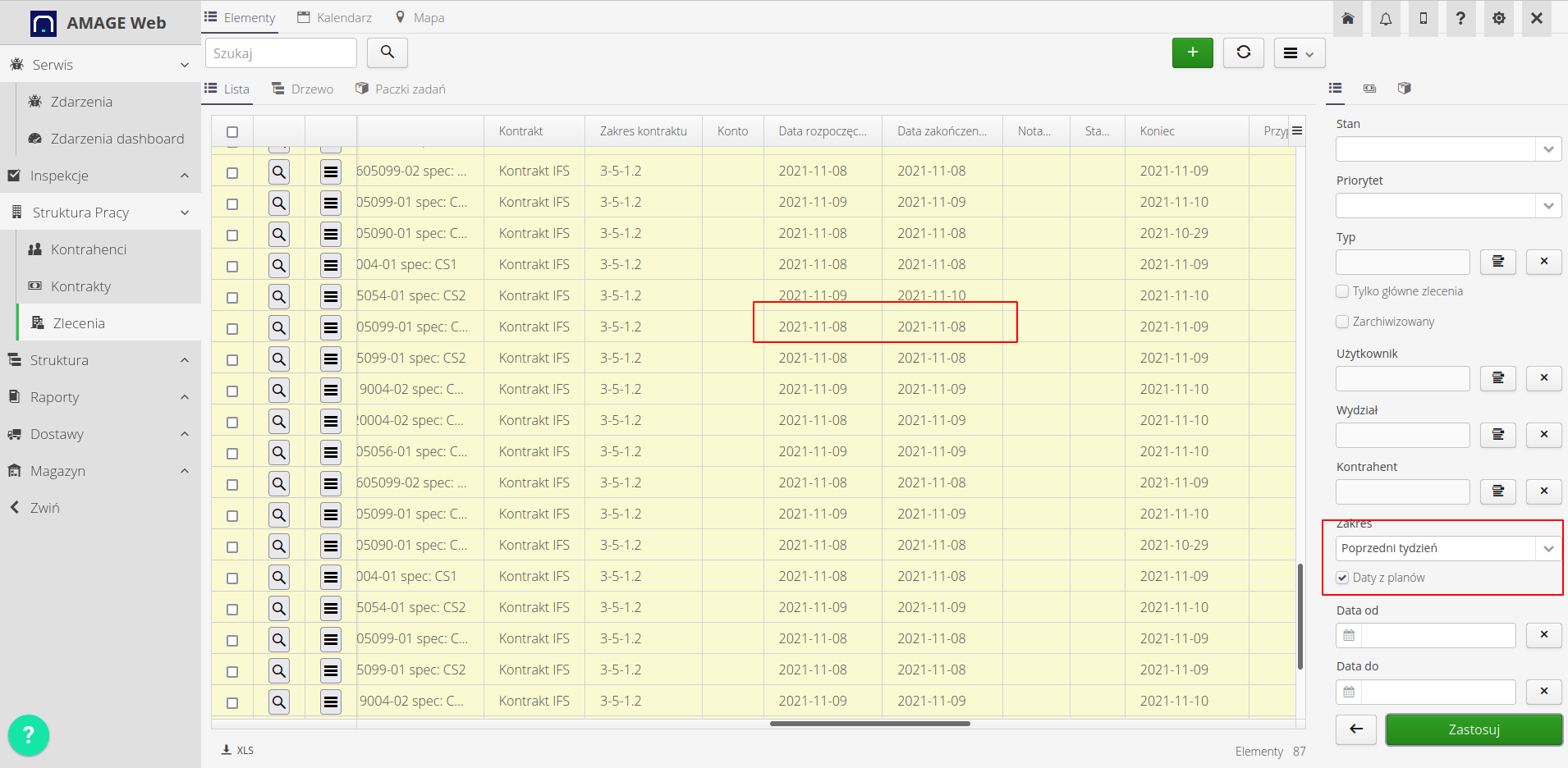The height and width of the screenshot is (768, 1568).
Task: Expand the Stan dropdown in filter panel
Action: pos(1447,149)
